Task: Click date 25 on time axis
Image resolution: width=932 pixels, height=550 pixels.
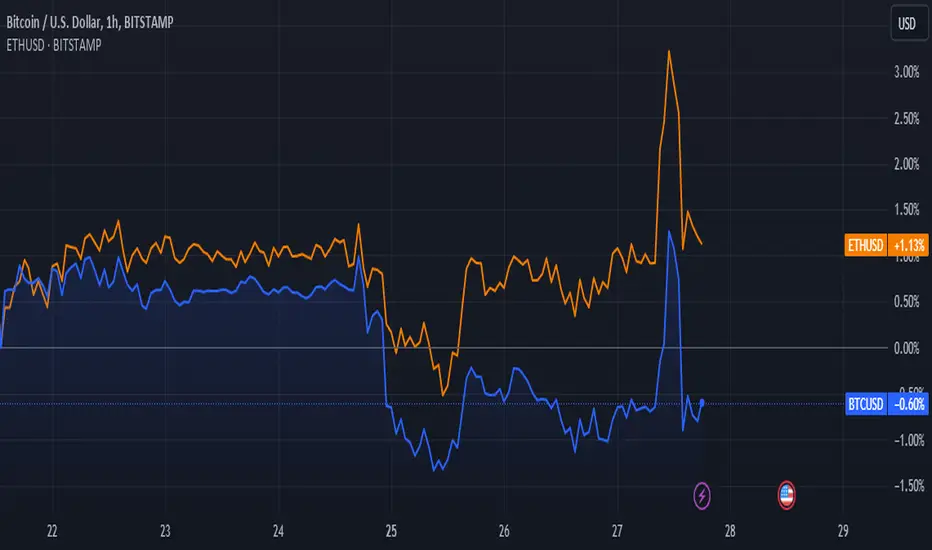Action: pyautogui.click(x=391, y=531)
